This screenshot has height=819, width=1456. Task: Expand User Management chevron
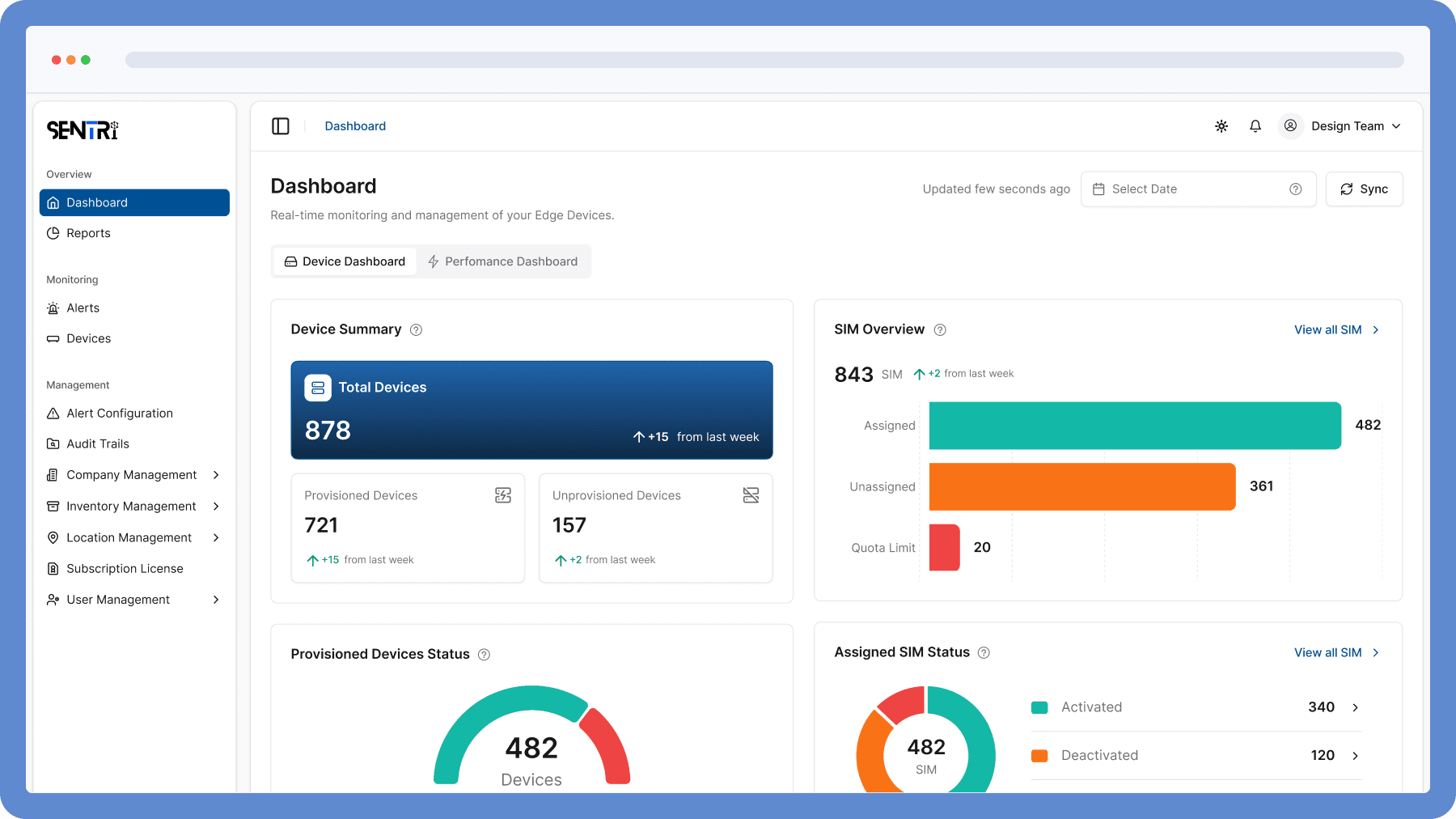click(216, 600)
